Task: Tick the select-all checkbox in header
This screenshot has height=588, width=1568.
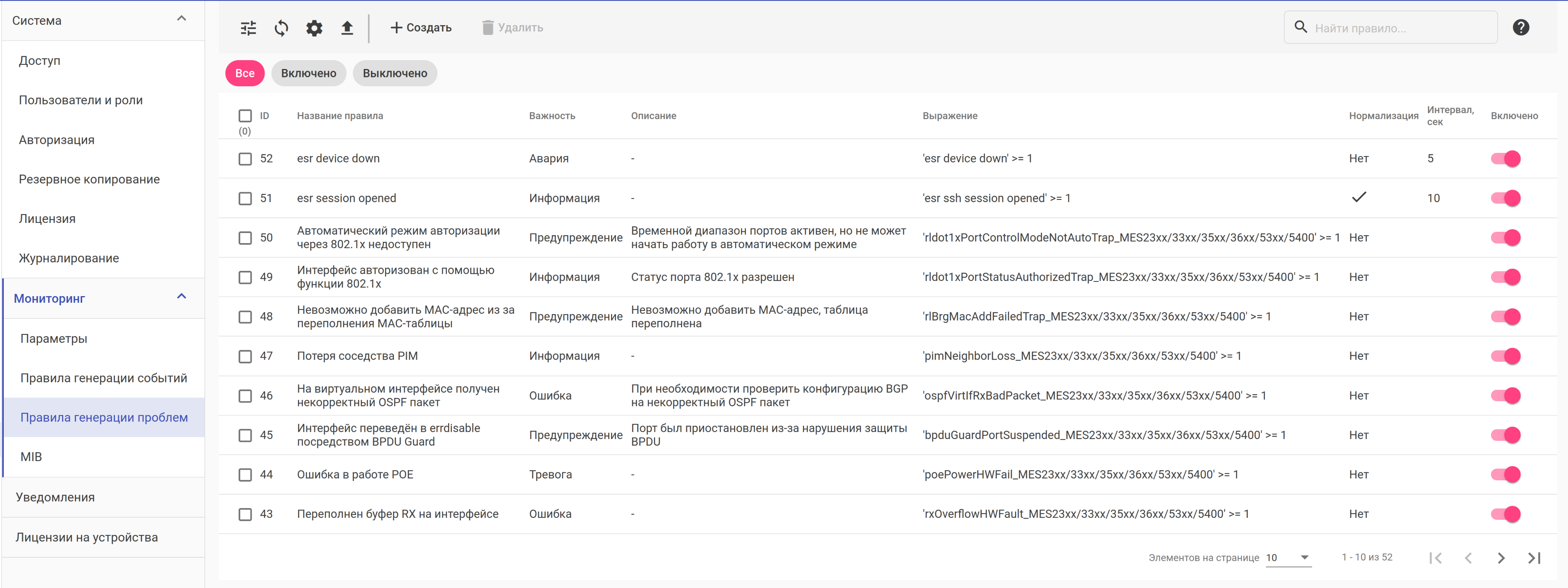Action: [x=245, y=116]
